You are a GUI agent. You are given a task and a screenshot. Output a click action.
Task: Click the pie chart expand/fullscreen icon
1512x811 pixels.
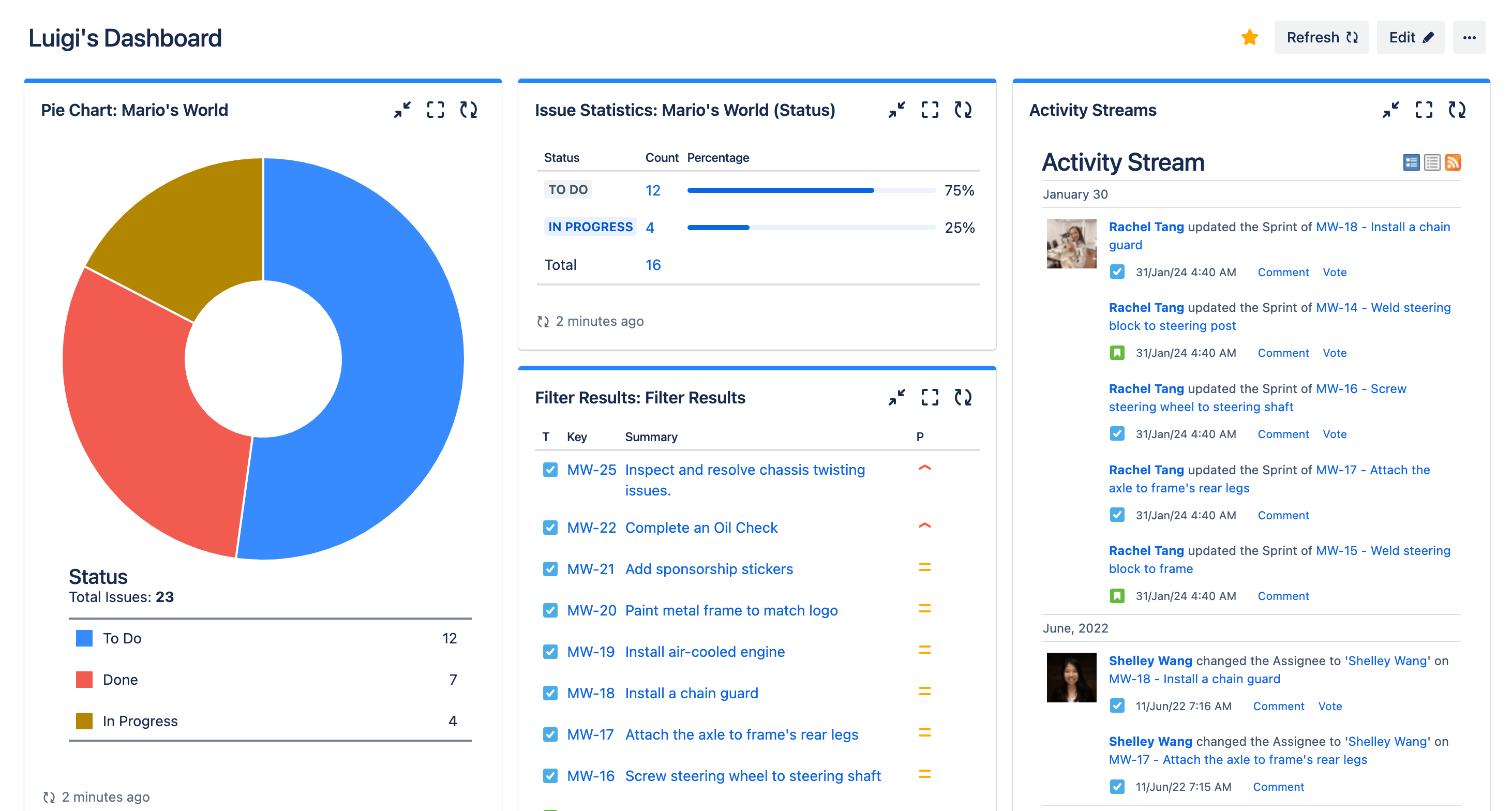pyautogui.click(x=436, y=111)
